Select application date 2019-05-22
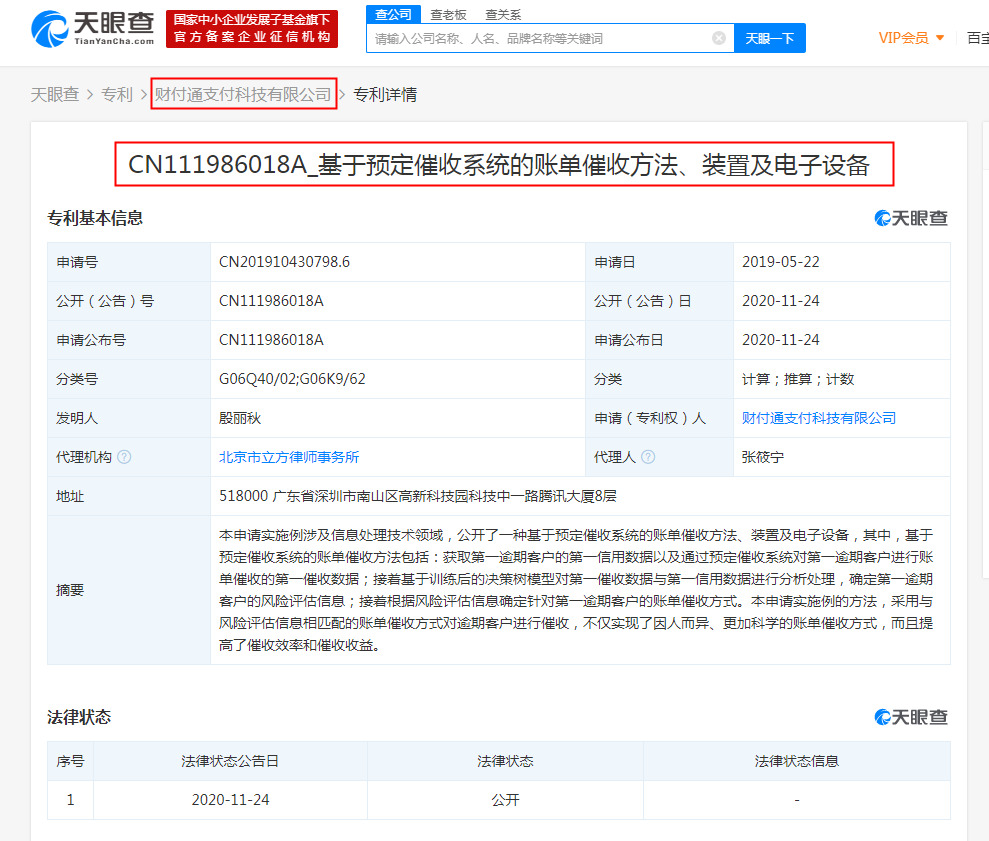Screen dimensions: 989x841 tap(781, 262)
